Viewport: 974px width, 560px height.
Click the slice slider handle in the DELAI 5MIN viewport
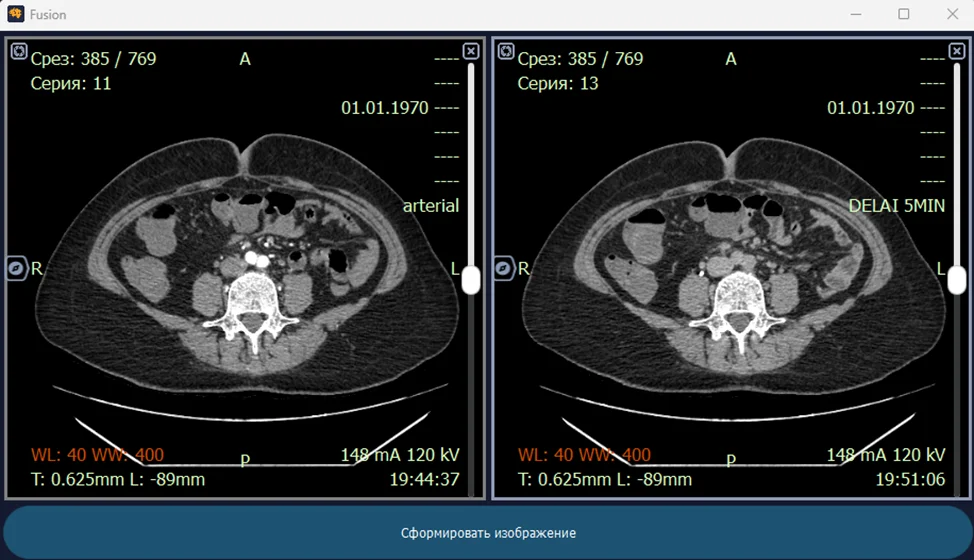[957, 279]
